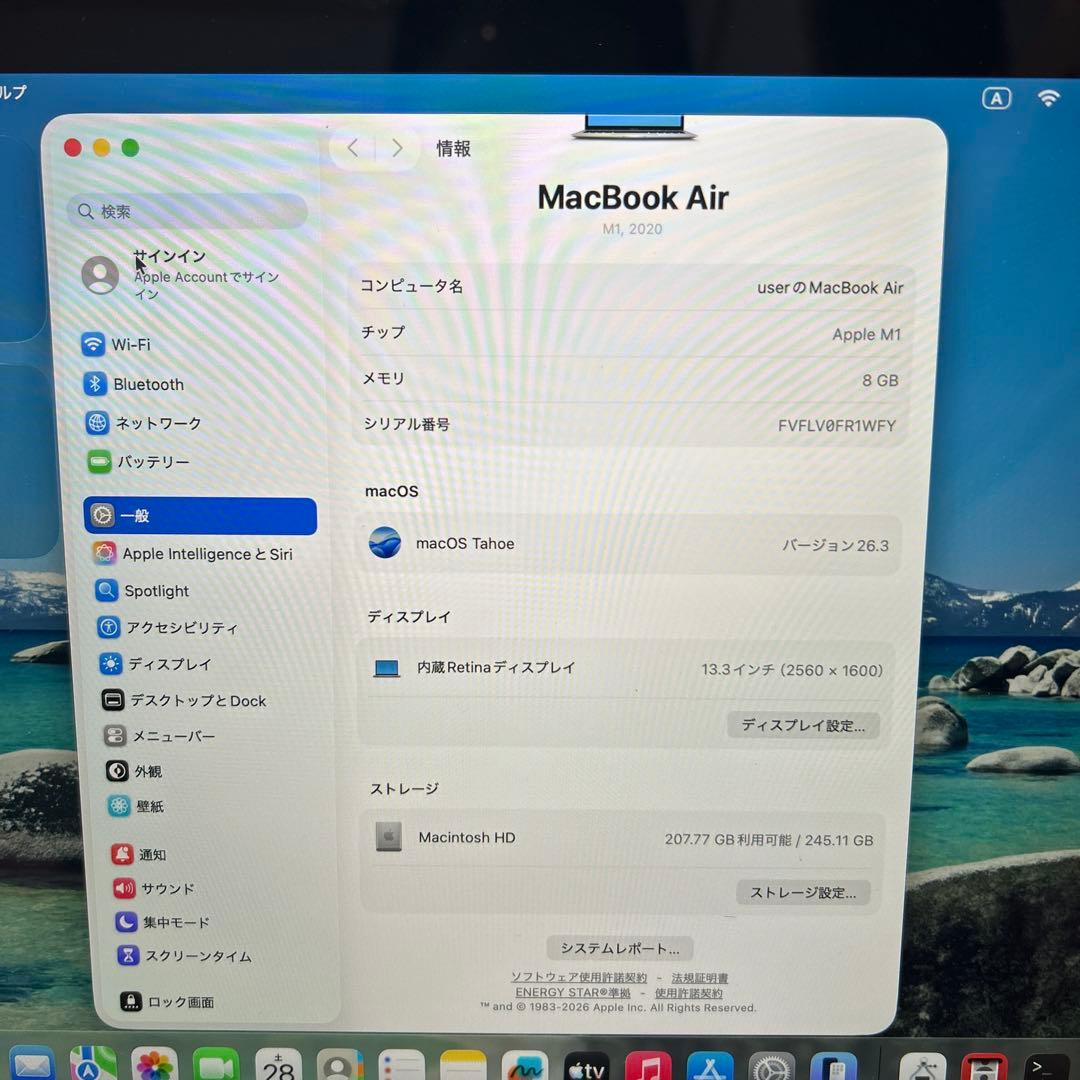Click the 'MacBook Air' title heading
The width and height of the screenshot is (1080, 1080).
tap(632, 198)
